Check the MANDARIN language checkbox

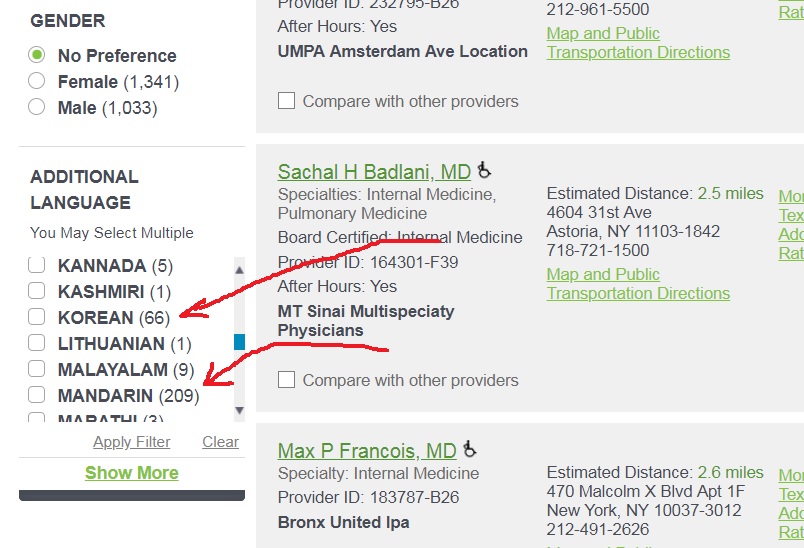(36, 394)
